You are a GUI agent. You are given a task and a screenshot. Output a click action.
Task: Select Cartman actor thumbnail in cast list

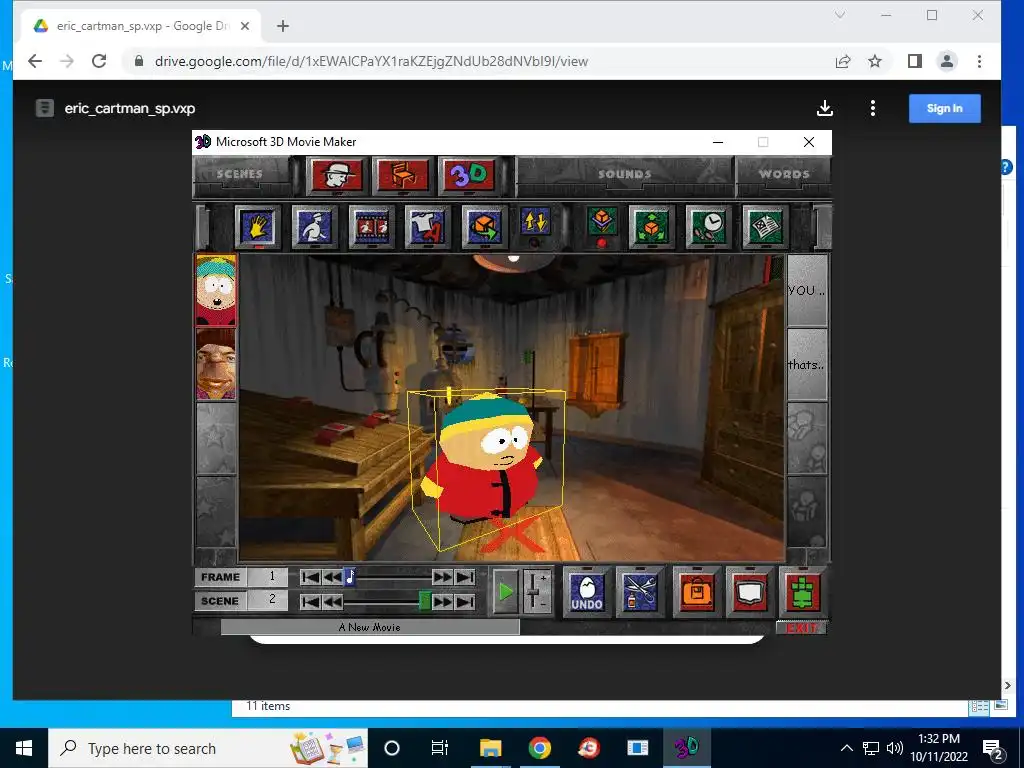coord(216,290)
